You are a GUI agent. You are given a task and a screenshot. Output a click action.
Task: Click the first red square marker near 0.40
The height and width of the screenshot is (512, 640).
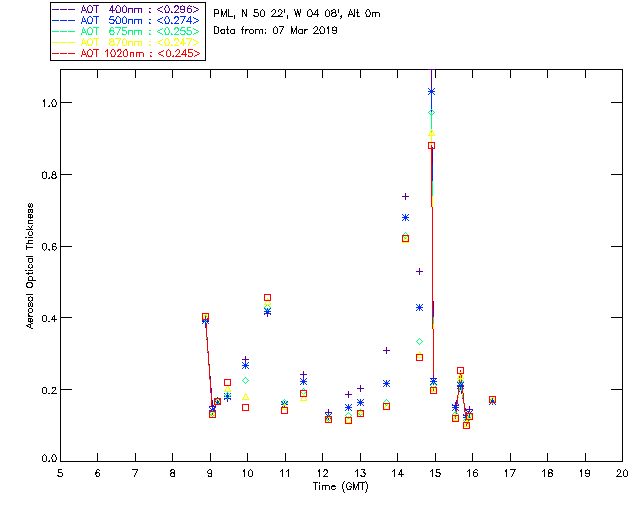pyautogui.click(x=205, y=317)
